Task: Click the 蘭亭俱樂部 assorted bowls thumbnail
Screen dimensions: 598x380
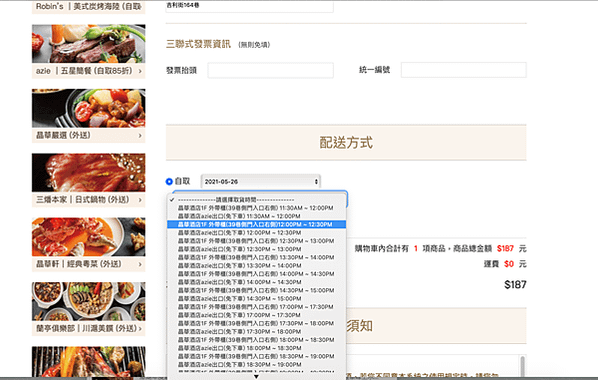Action: pyautogui.click(x=88, y=301)
